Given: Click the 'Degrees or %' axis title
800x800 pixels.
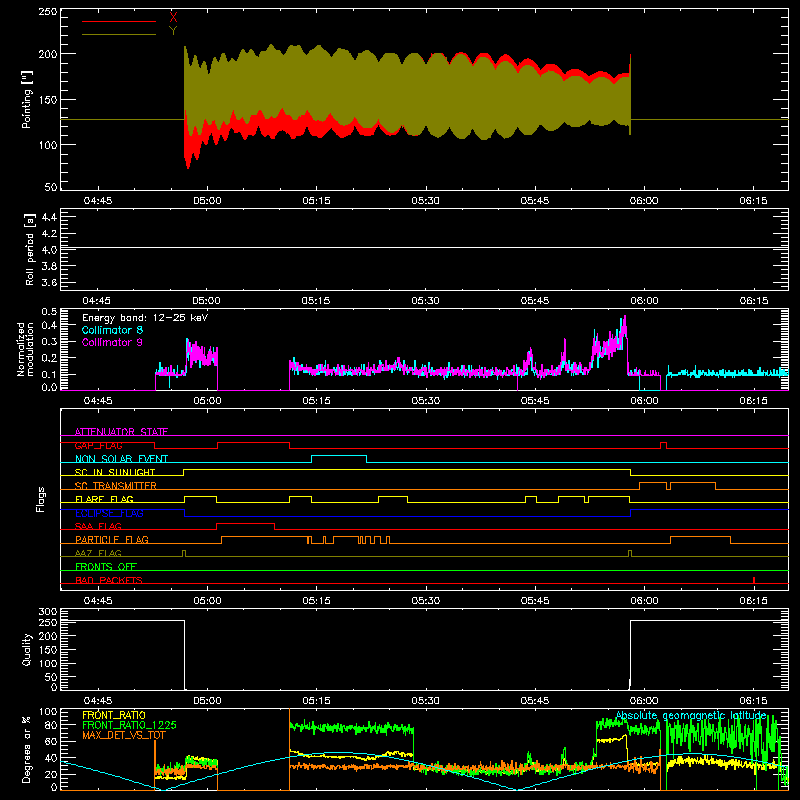Looking at the screenshot, I should (26, 749).
